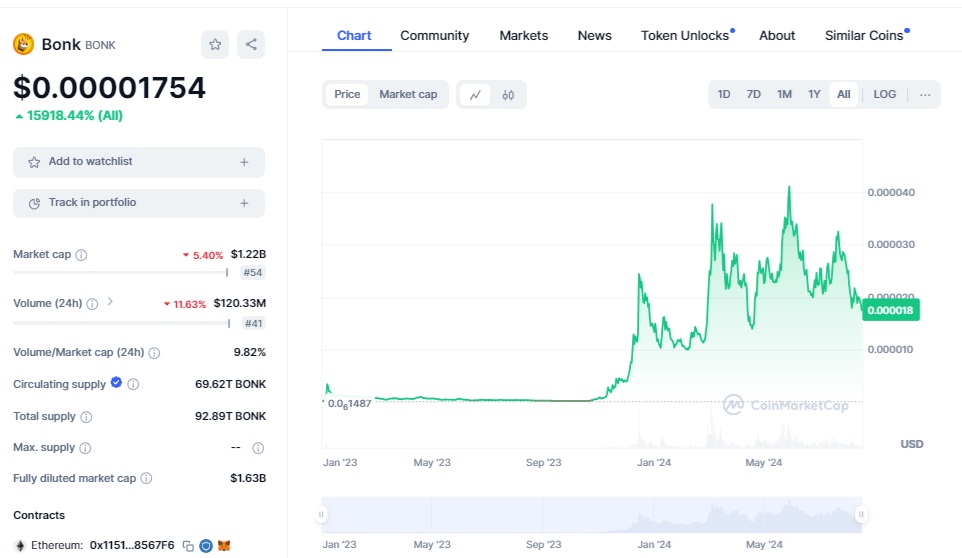962x558 pixels.
Task: Select the 7D time range button
Action: [754, 94]
